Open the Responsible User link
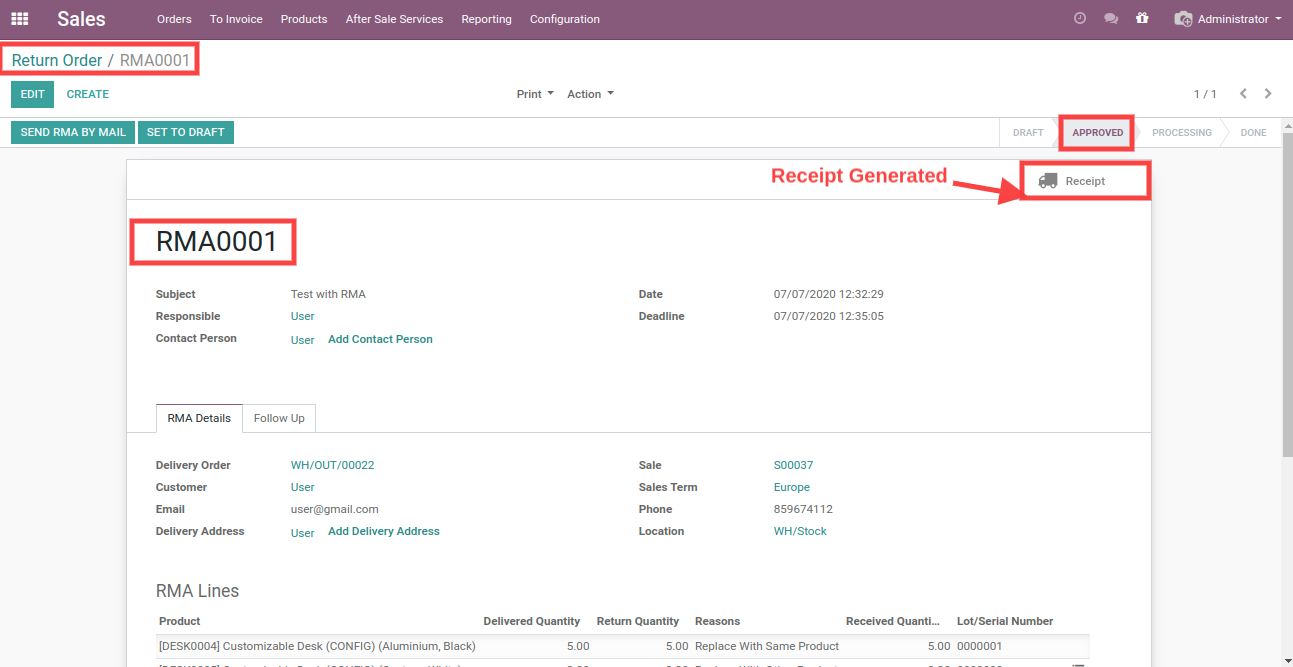 point(303,316)
